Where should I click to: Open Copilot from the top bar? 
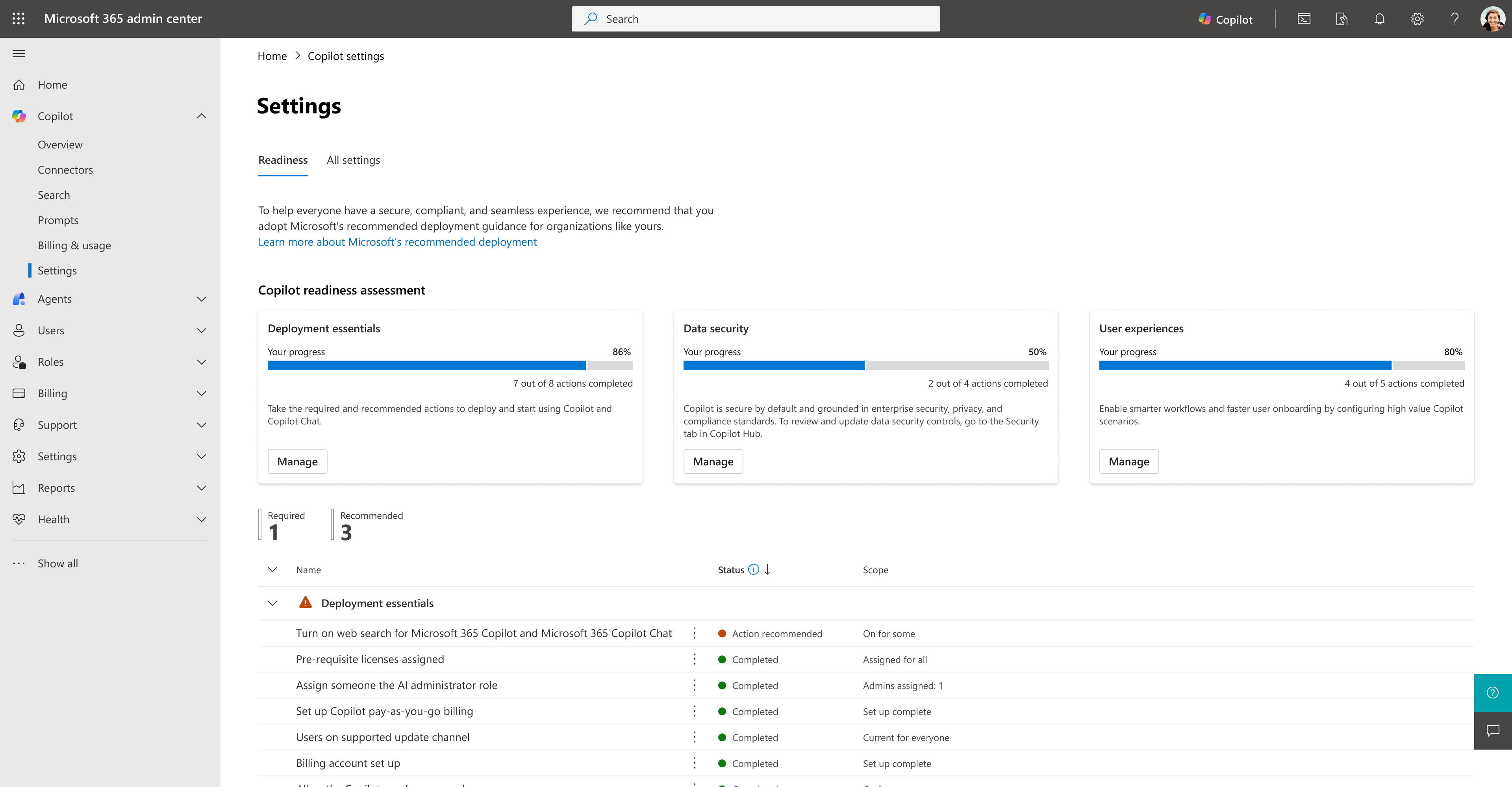pos(1226,19)
